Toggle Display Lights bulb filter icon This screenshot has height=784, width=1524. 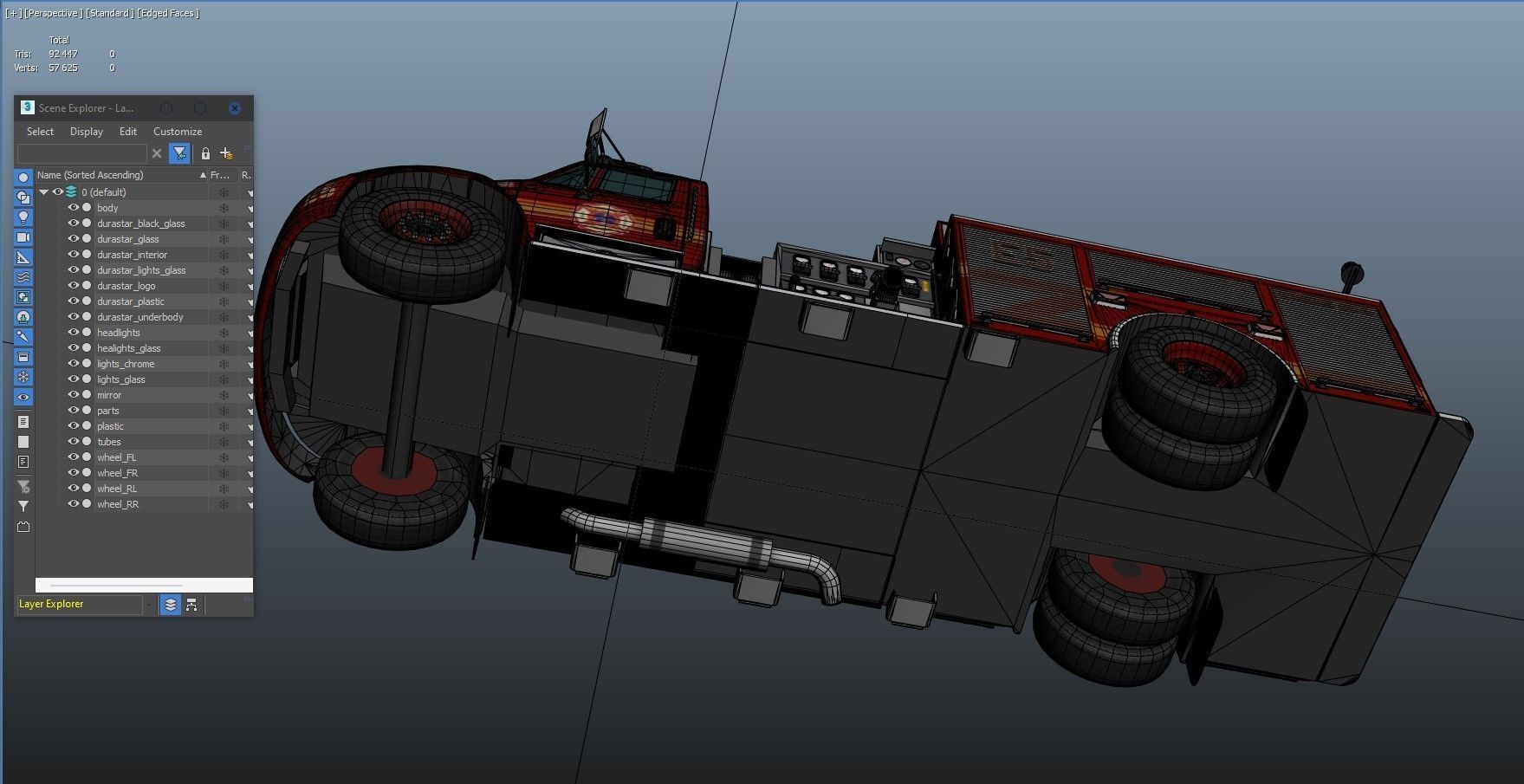click(x=23, y=217)
